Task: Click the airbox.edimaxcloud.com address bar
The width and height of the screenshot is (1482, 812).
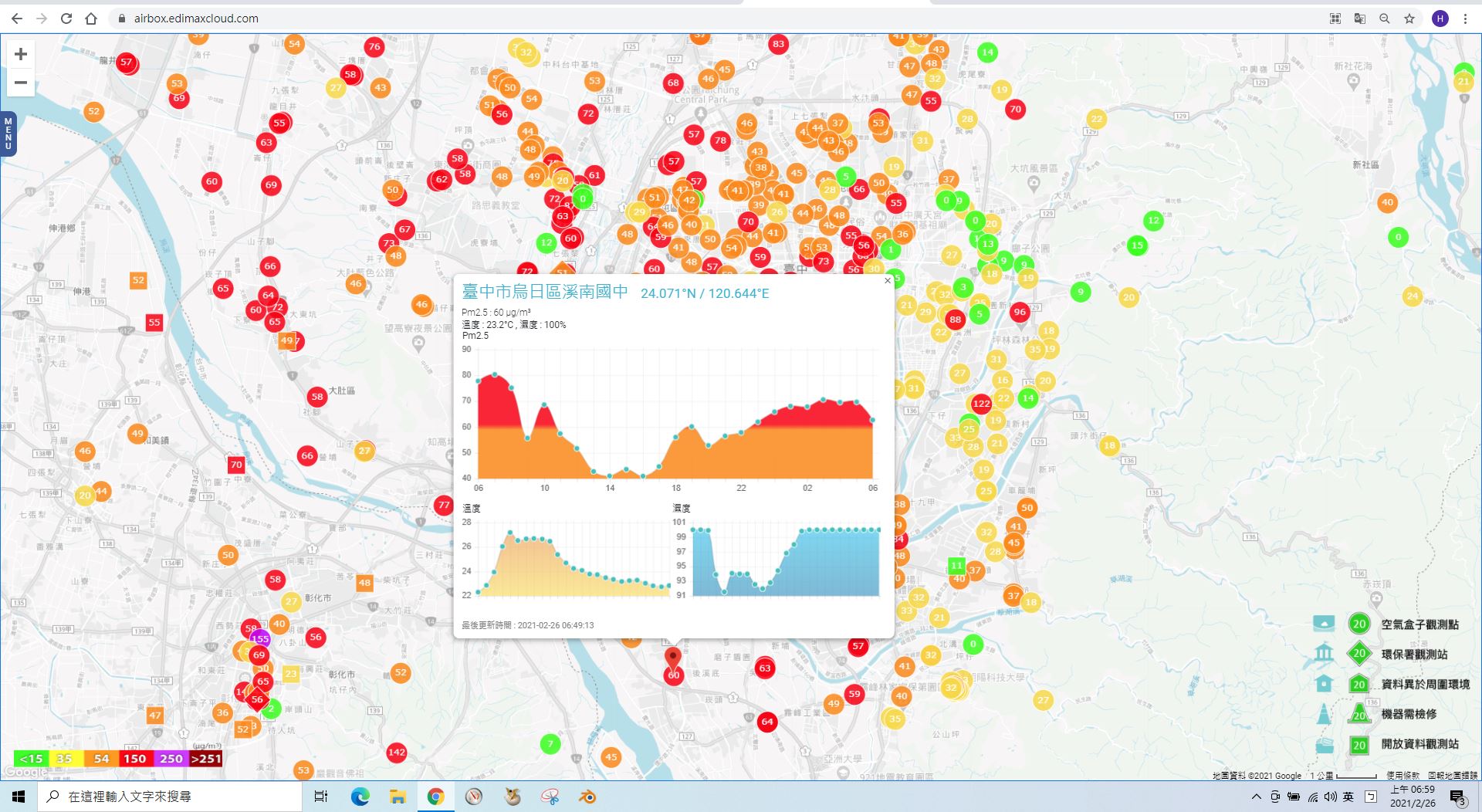Action: pyautogui.click(x=196, y=19)
